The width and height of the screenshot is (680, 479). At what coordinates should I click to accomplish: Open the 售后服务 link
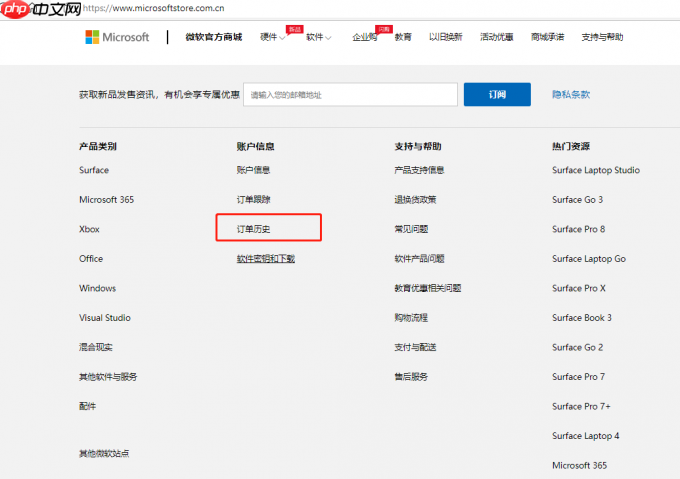coord(411,377)
